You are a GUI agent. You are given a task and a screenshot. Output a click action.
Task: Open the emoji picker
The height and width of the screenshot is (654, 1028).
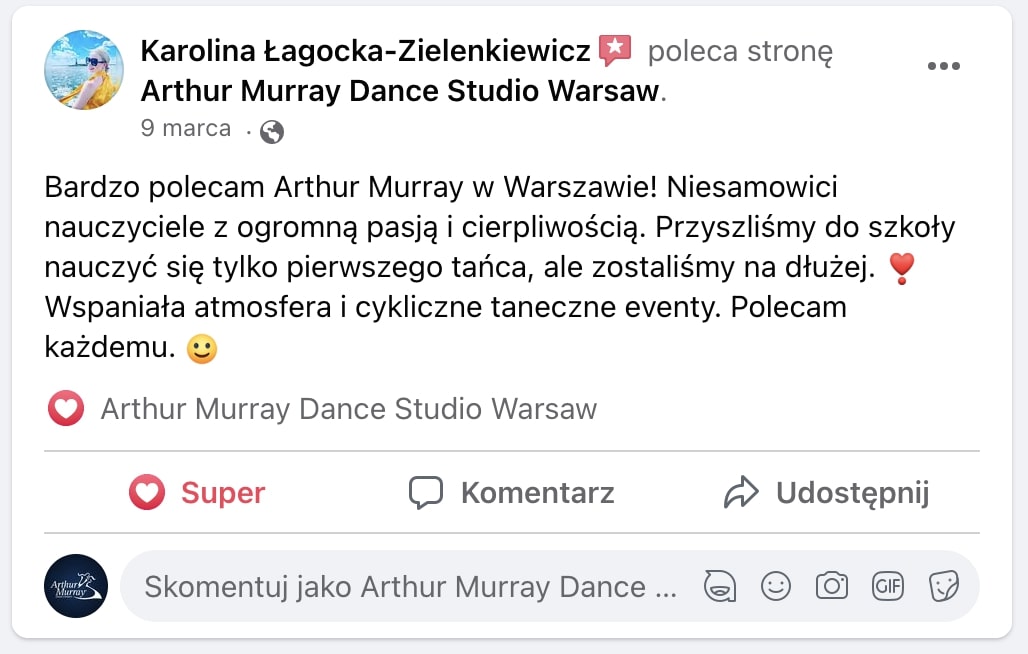(x=776, y=586)
